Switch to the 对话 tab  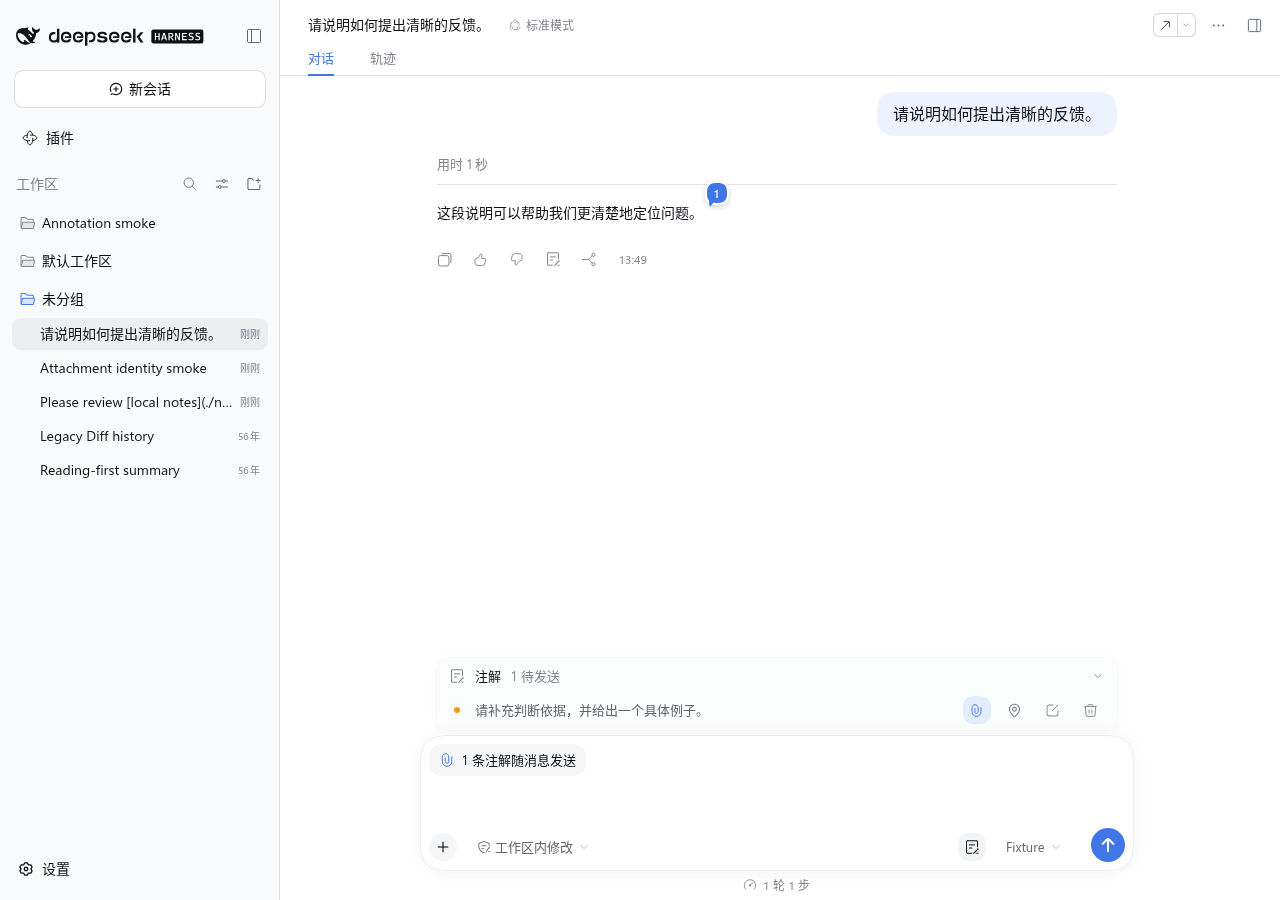(x=321, y=59)
